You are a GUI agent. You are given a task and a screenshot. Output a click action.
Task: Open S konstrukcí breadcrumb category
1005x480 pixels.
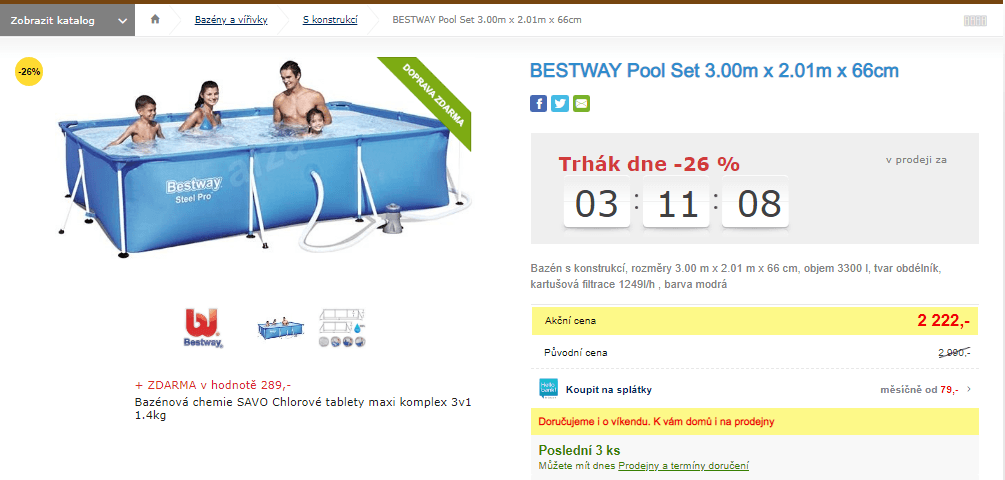(330, 20)
